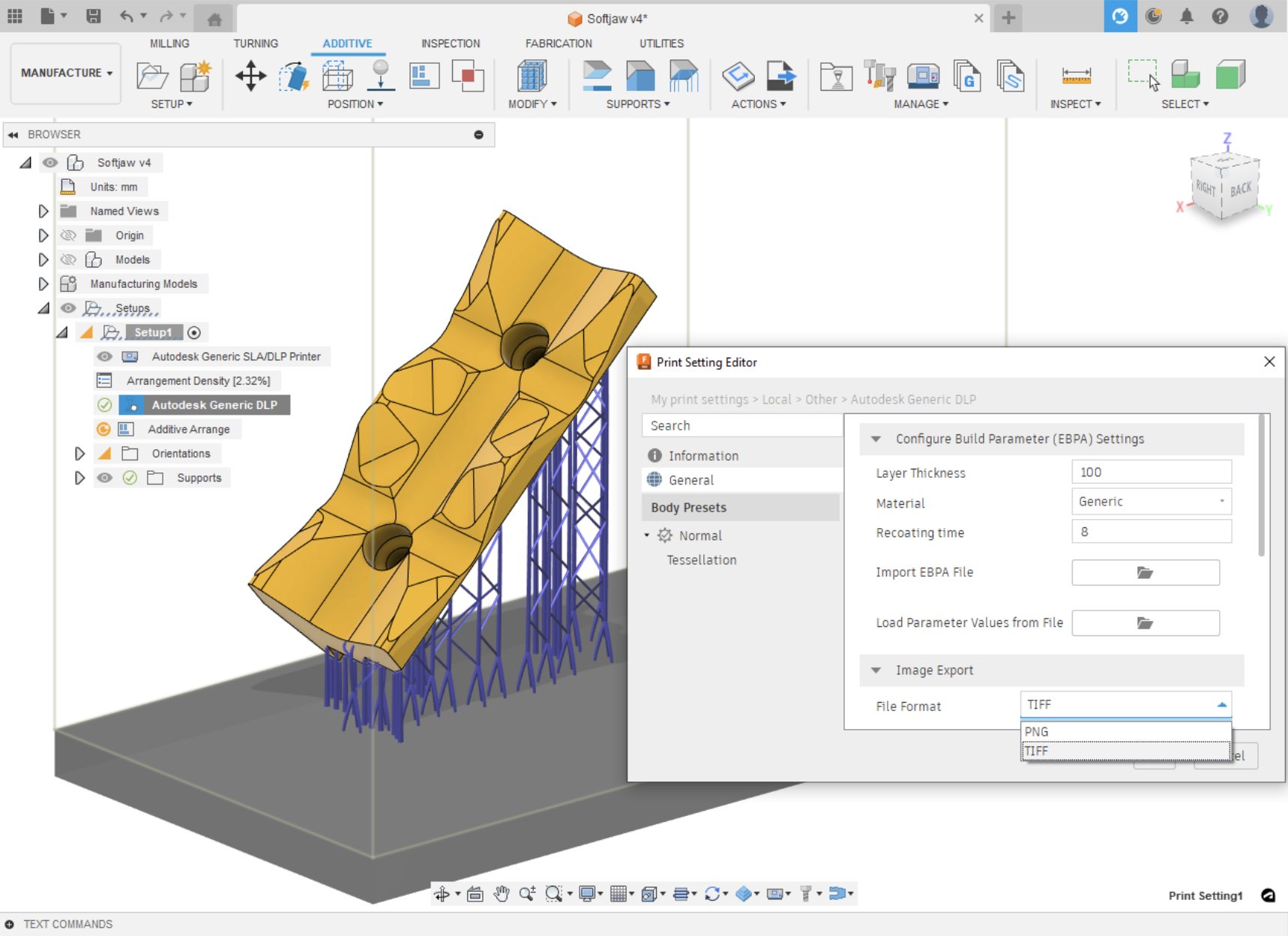Click the Measure tool in Inspect group
The width and height of the screenshot is (1288, 936).
1076,76
